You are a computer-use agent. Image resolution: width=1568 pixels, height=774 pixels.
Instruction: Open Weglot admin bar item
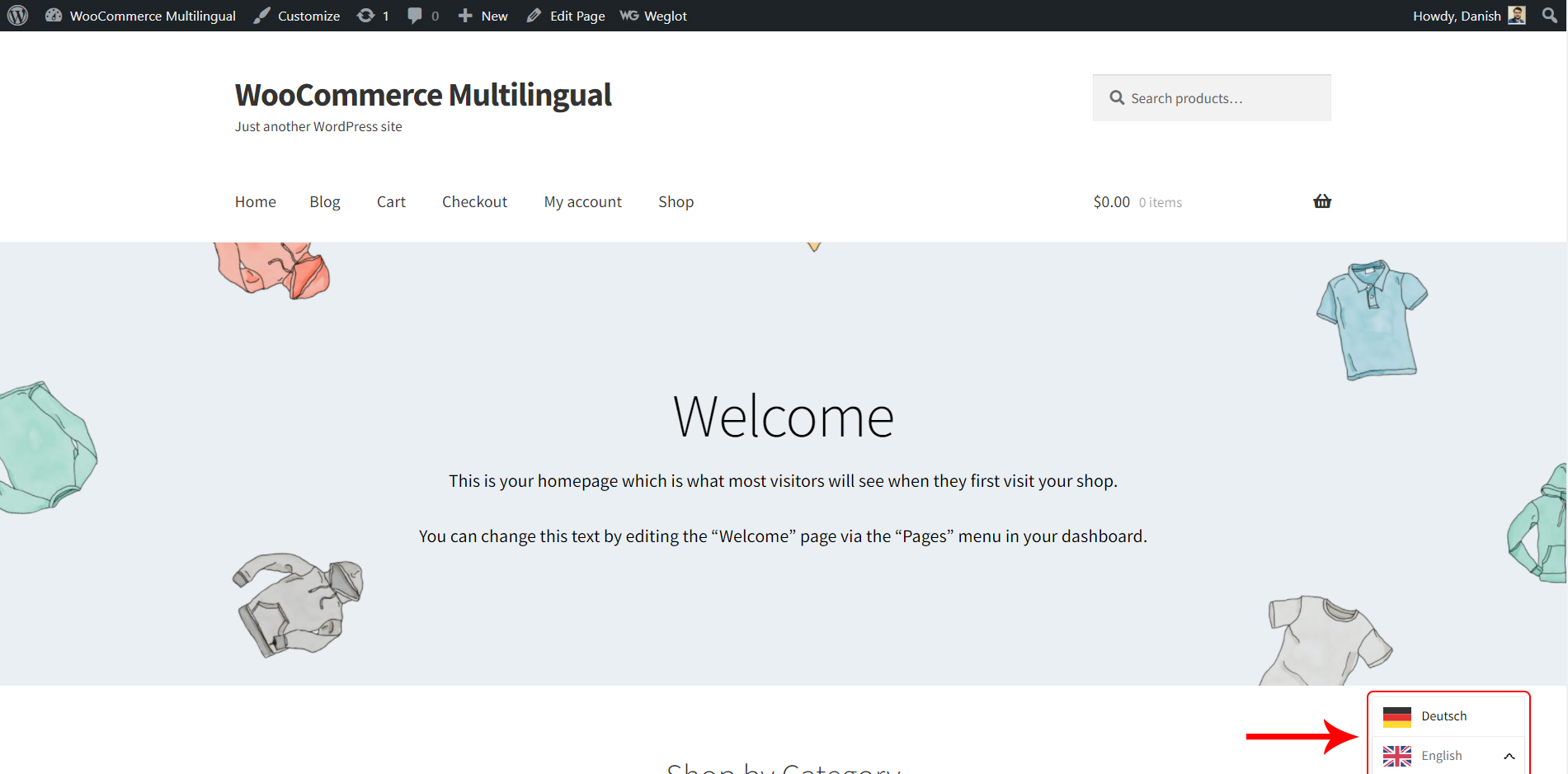pos(653,16)
